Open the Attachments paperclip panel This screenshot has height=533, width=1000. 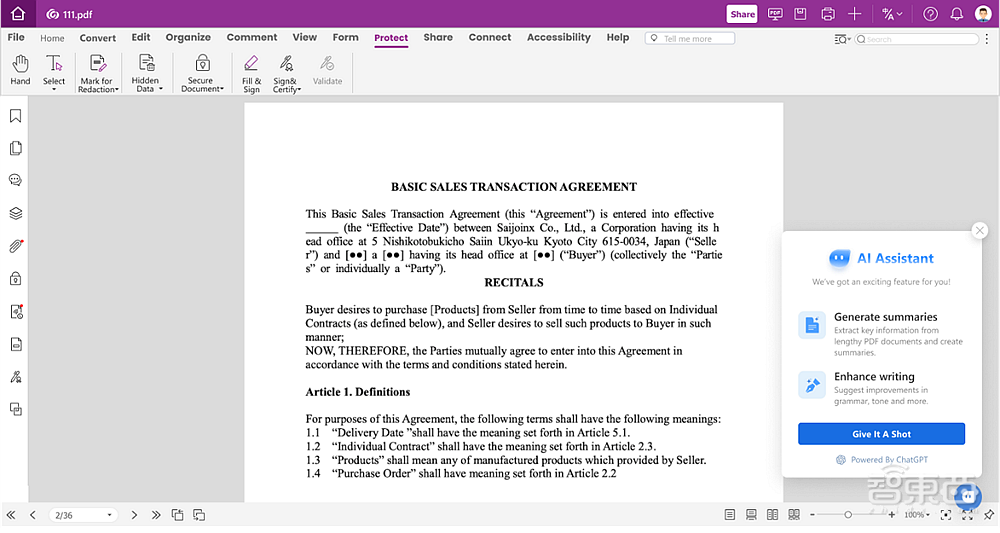click(16, 246)
